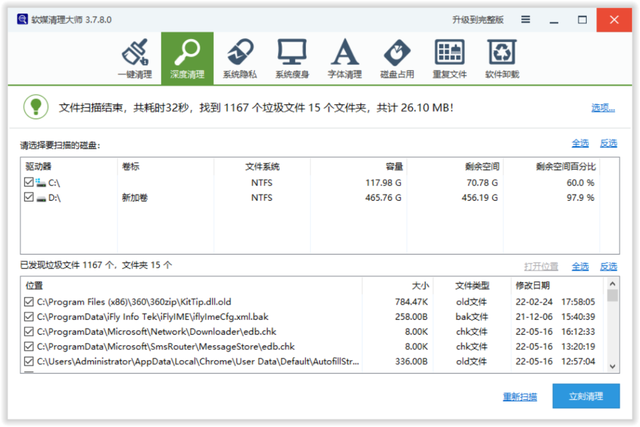This screenshot has height=427, width=640.
Task: Select the 784.47K size cell
Action: pos(411,302)
